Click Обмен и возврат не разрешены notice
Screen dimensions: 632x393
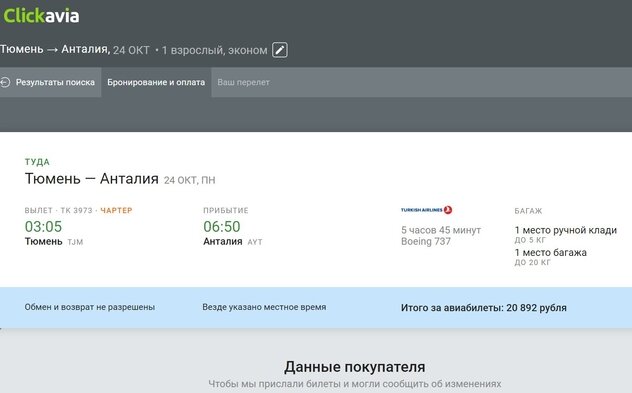click(89, 307)
